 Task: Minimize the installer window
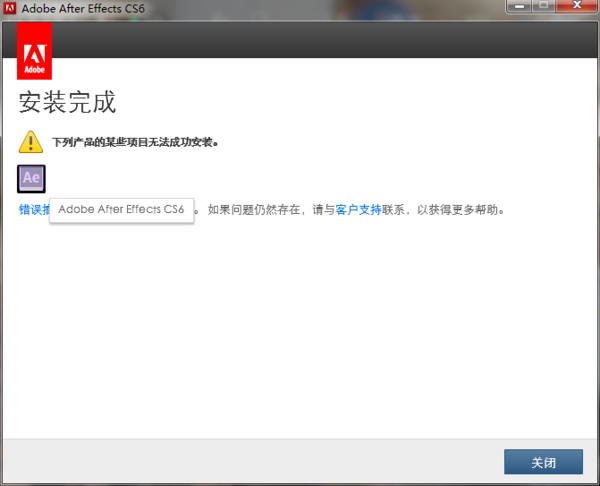519,6
